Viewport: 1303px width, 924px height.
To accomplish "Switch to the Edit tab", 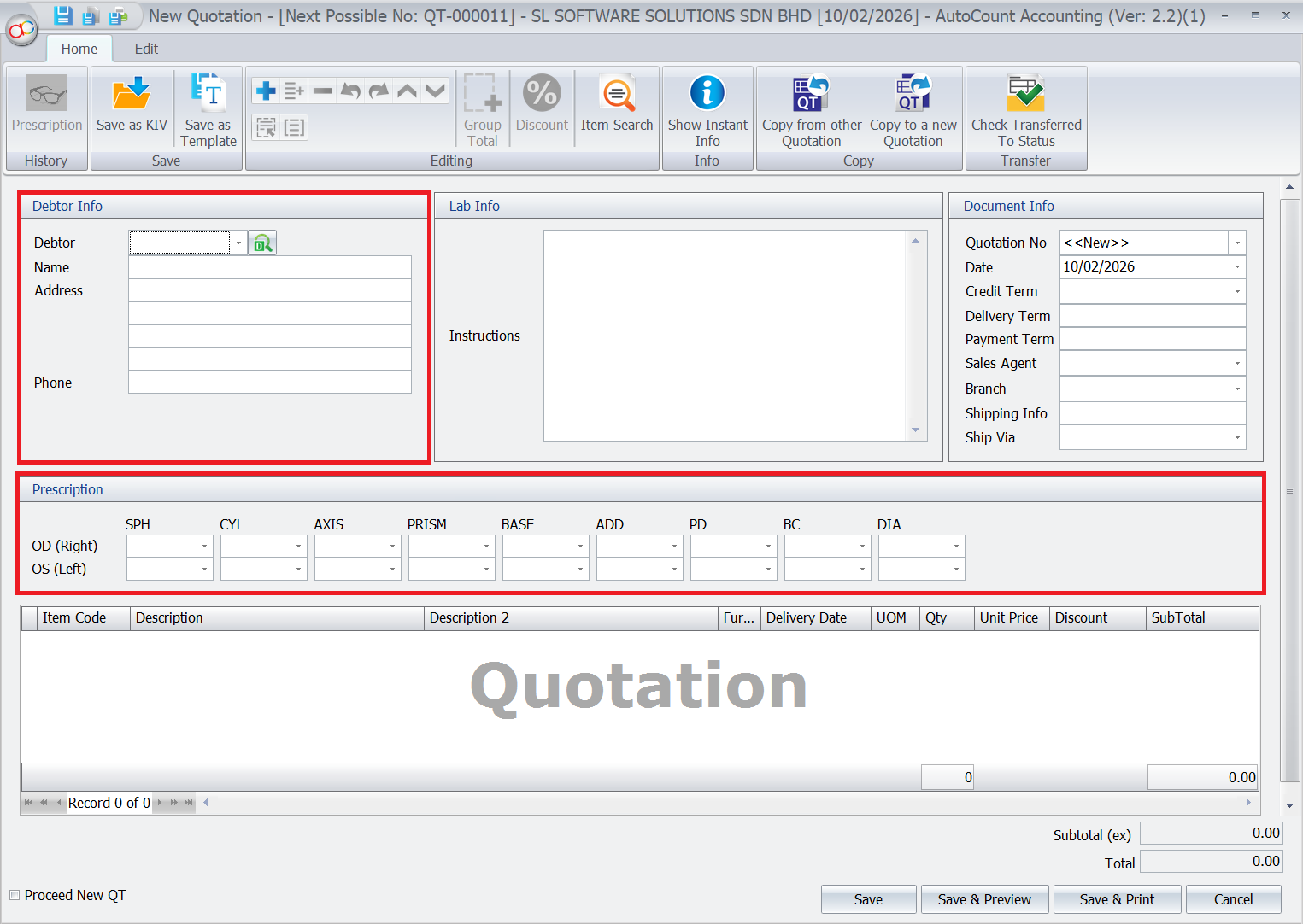I will point(145,49).
